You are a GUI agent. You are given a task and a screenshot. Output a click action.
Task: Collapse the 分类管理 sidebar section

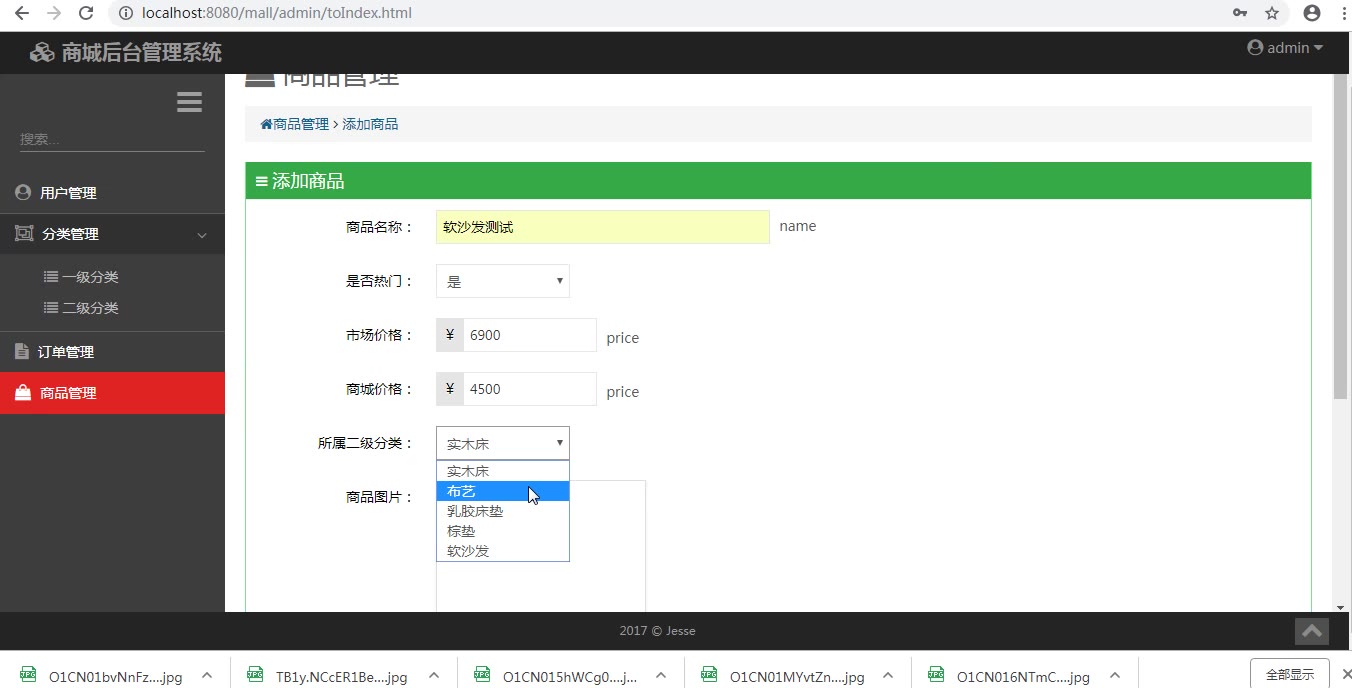click(112, 234)
